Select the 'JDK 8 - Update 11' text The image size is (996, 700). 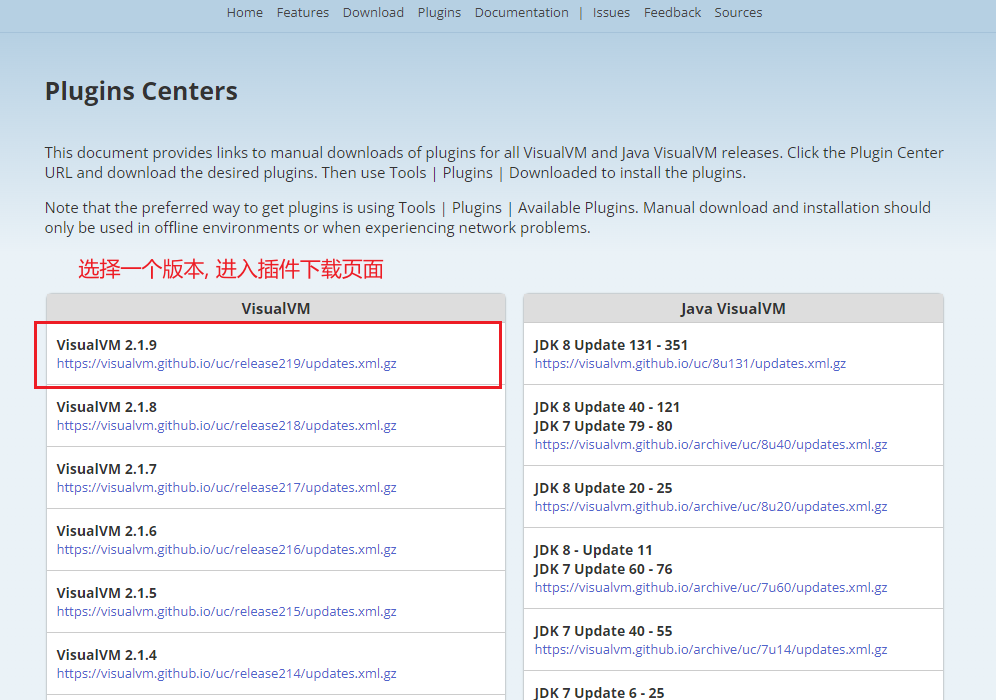(593, 550)
